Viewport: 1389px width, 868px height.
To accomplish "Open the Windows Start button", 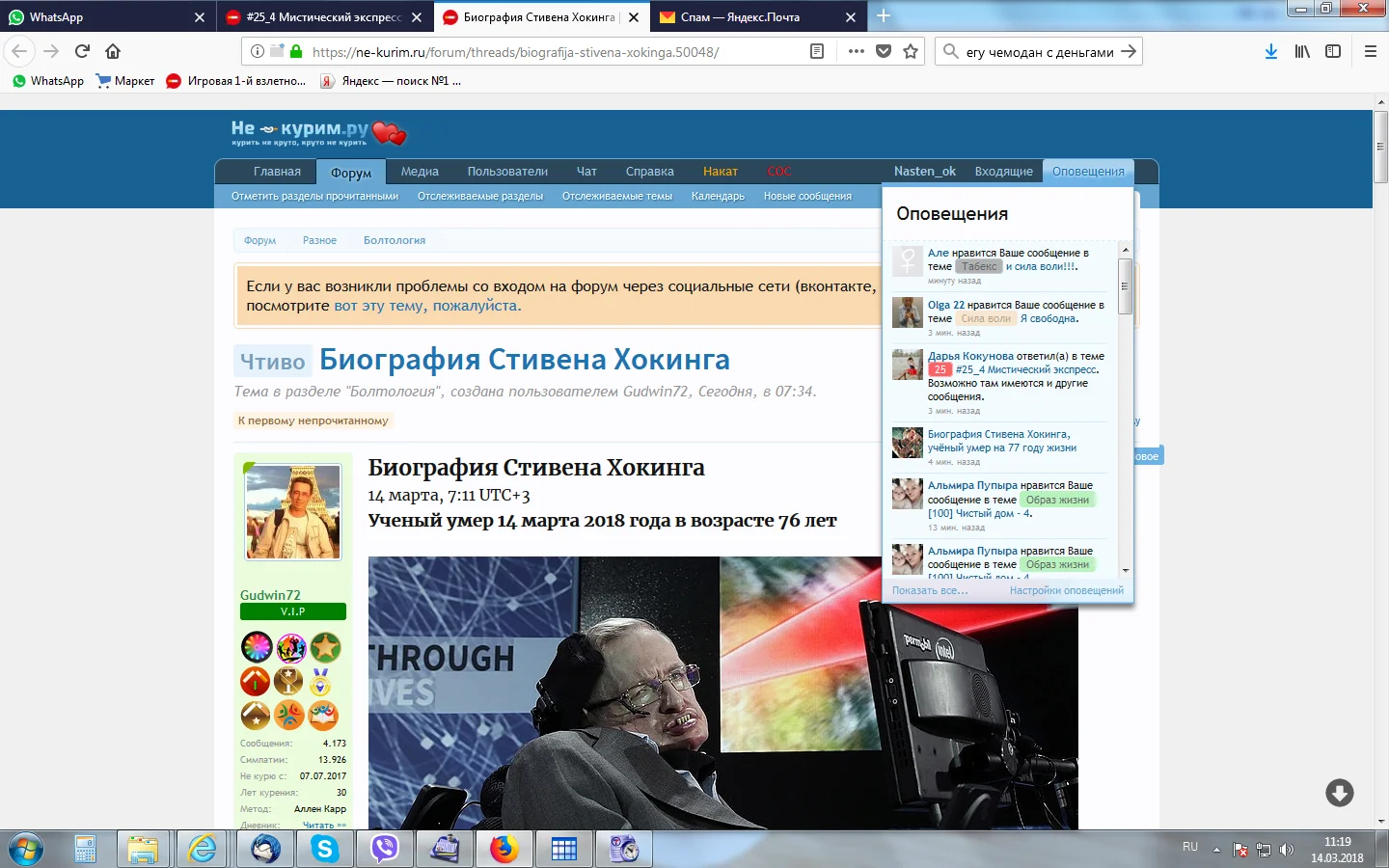I will coord(24,849).
